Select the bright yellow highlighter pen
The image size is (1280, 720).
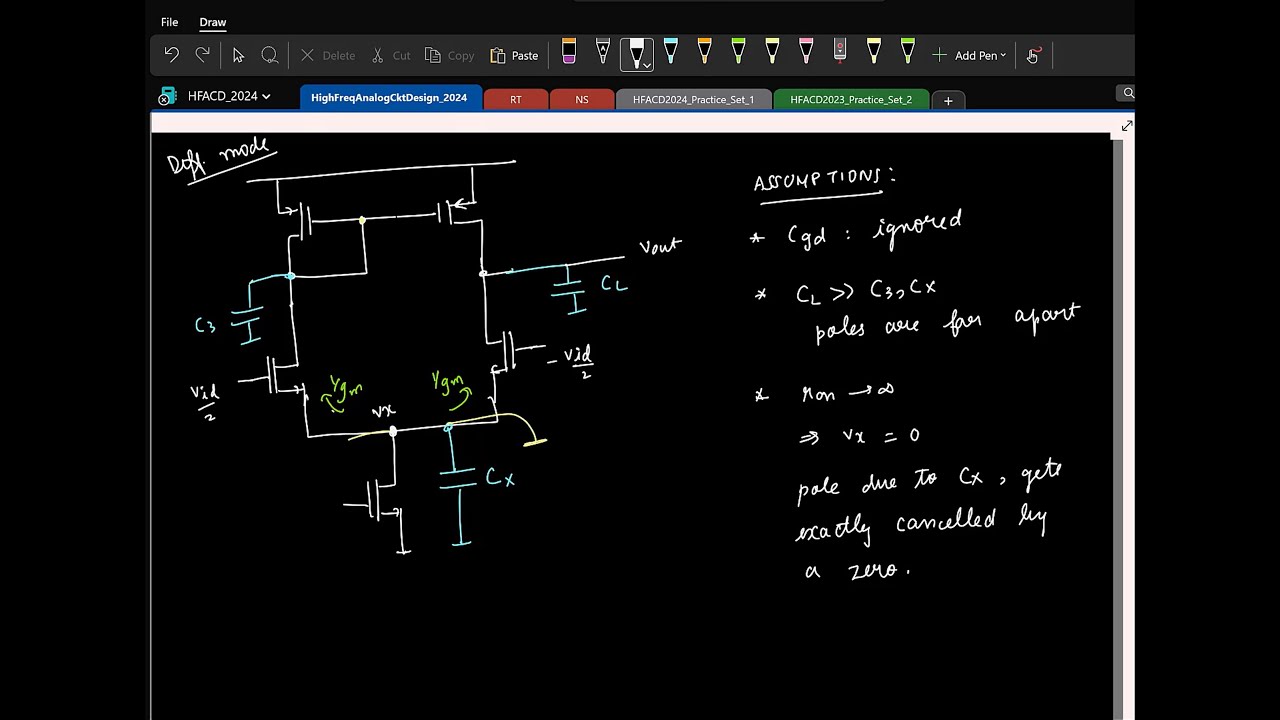tap(874, 52)
